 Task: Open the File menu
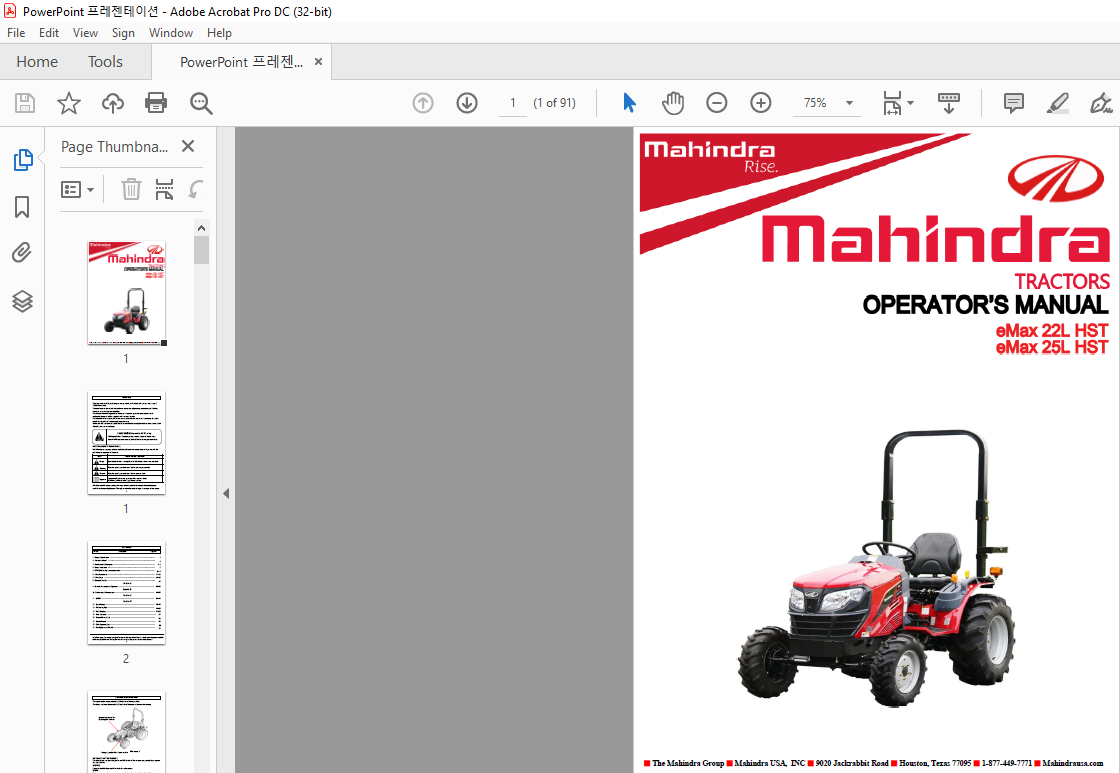pyautogui.click(x=16, y=33)
